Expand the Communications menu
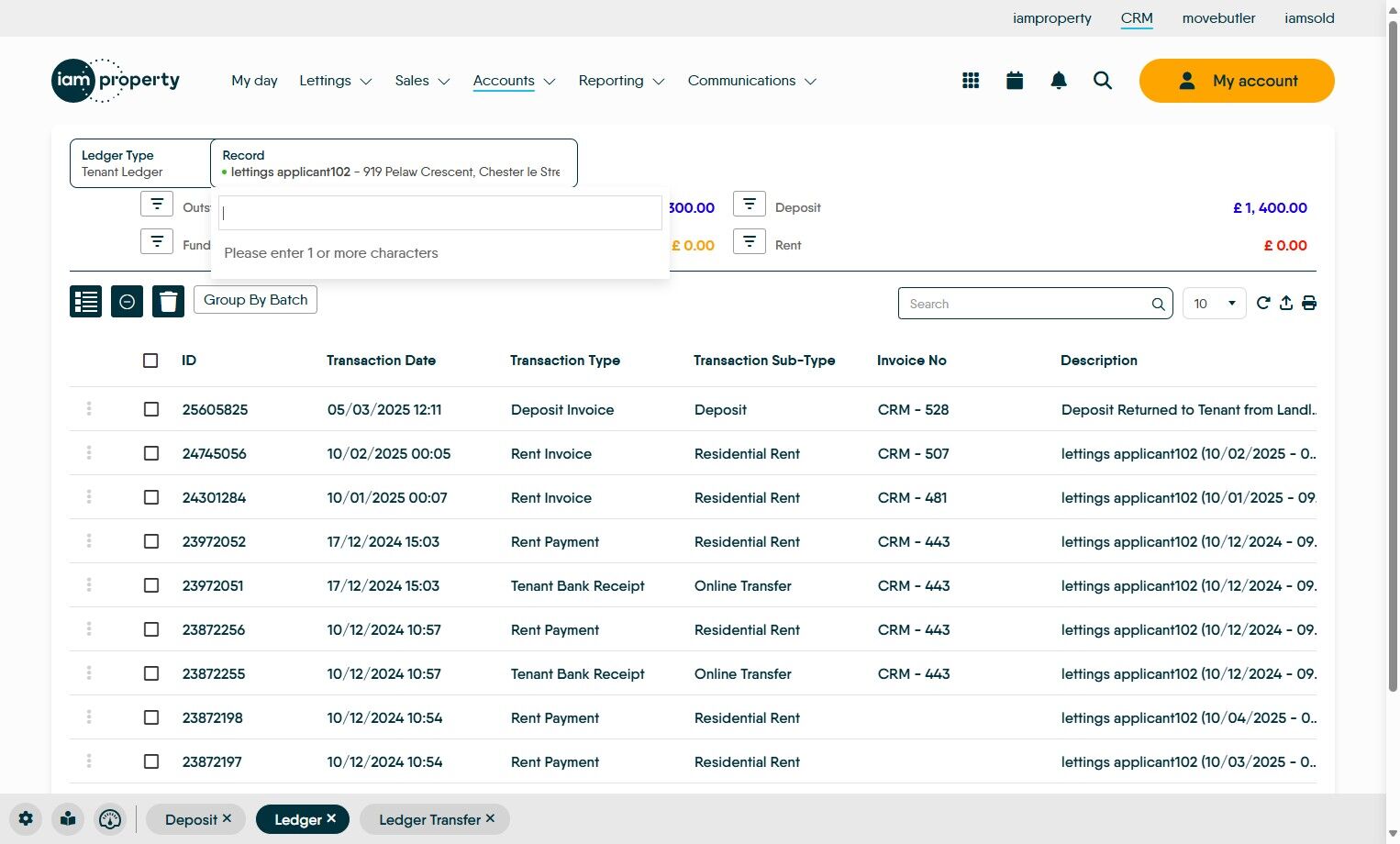 752,81
